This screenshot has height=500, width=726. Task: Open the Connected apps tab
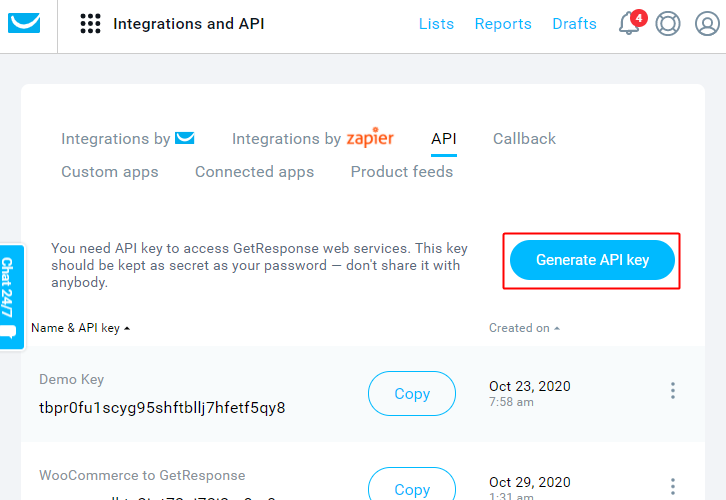(x=254, y=172)
